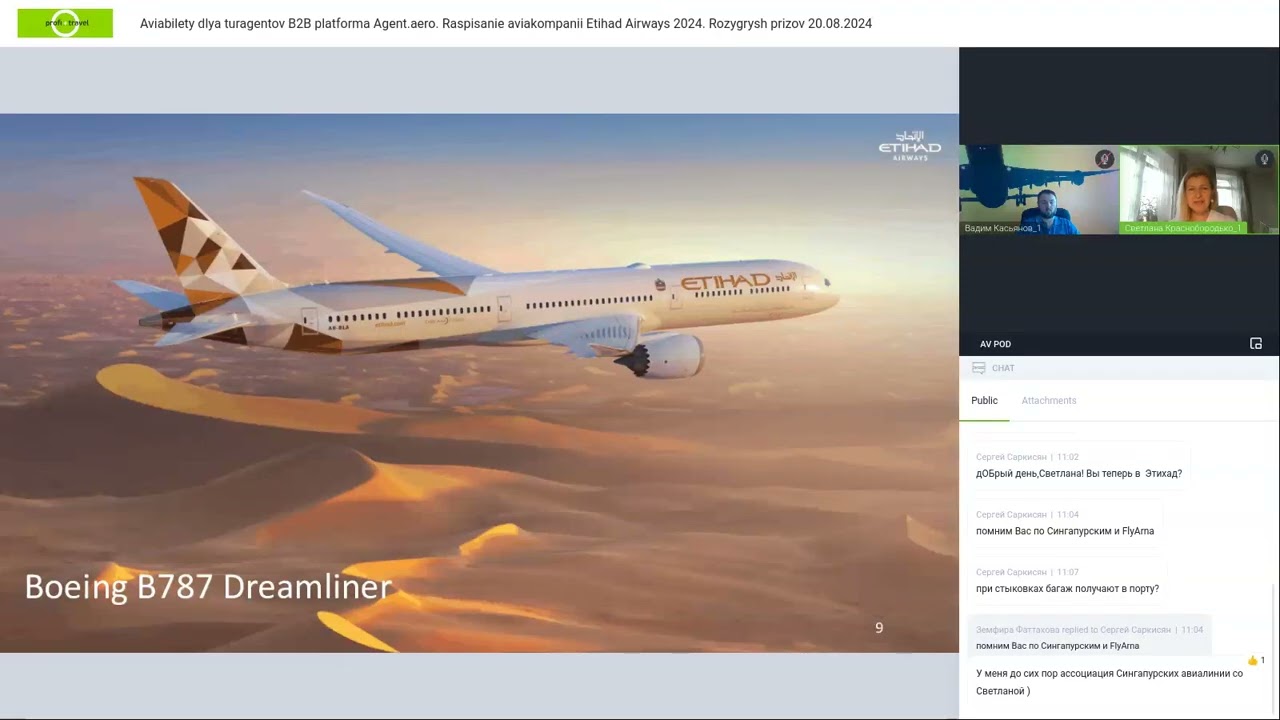Click the message "дОБрый день,Светлана! Вы теперь в Этихад?"
The image size is (1280, 720).
pos(1079,474)
